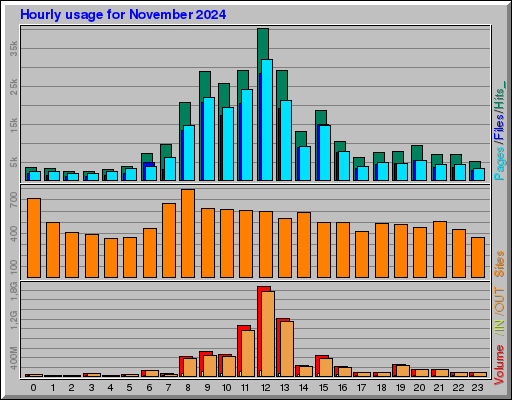Select the sites bar for hour 7
The image size is (512, 400).
(169, 240)
